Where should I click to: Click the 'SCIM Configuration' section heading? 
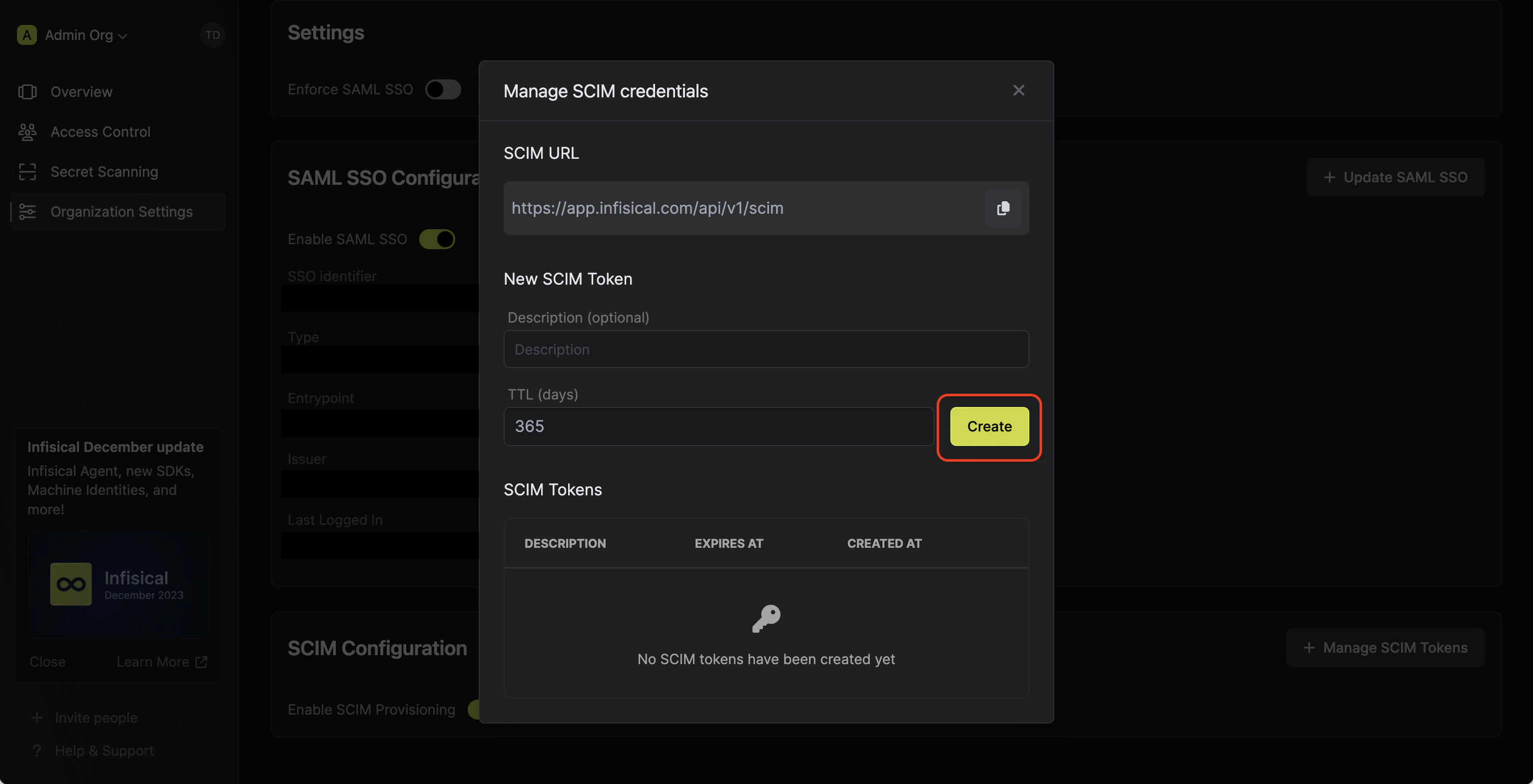coord(377,648)
